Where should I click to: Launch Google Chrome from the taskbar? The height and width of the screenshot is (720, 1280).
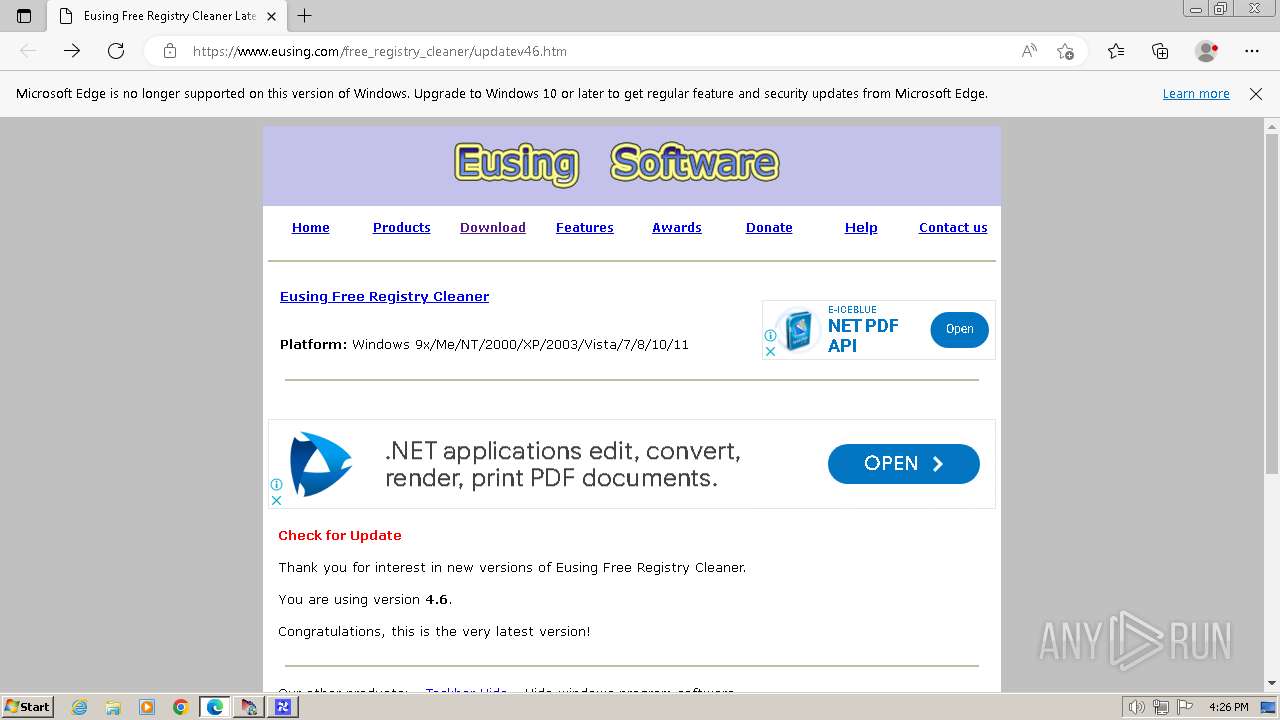(x=181, y=707)
